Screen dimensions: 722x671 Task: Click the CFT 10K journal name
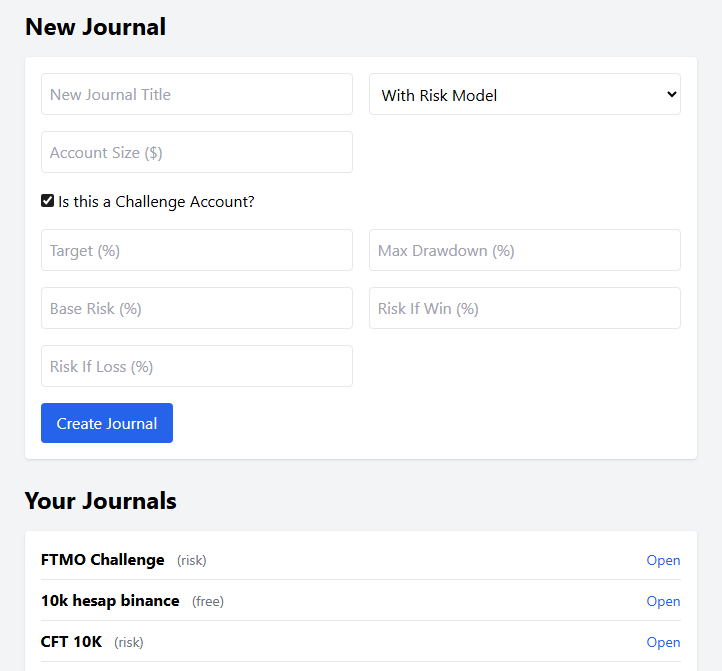tap(71, 642)
